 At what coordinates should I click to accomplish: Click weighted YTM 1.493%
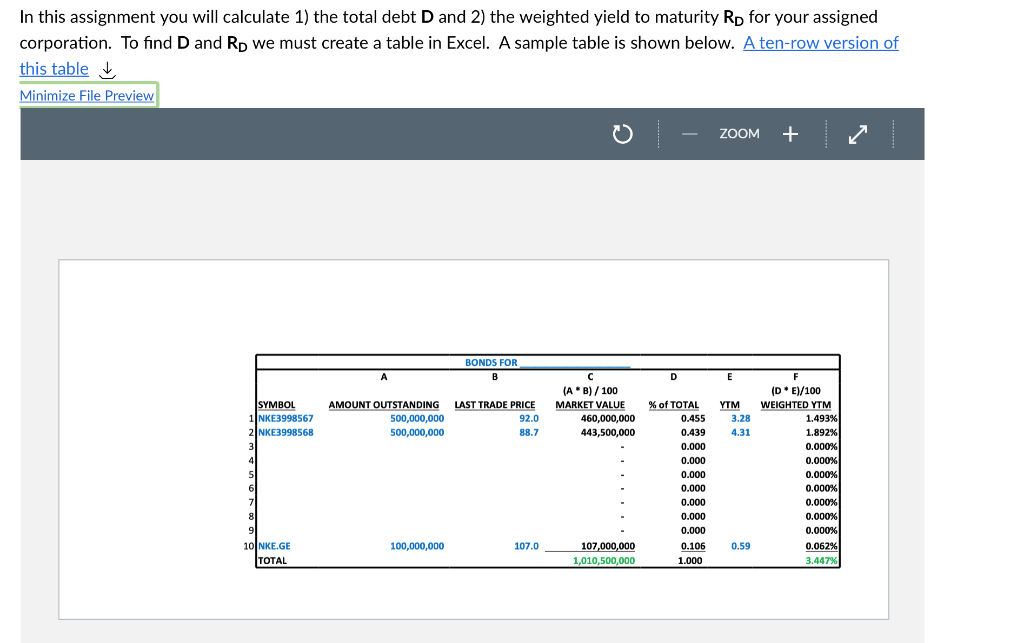click(x=821, y=418)
